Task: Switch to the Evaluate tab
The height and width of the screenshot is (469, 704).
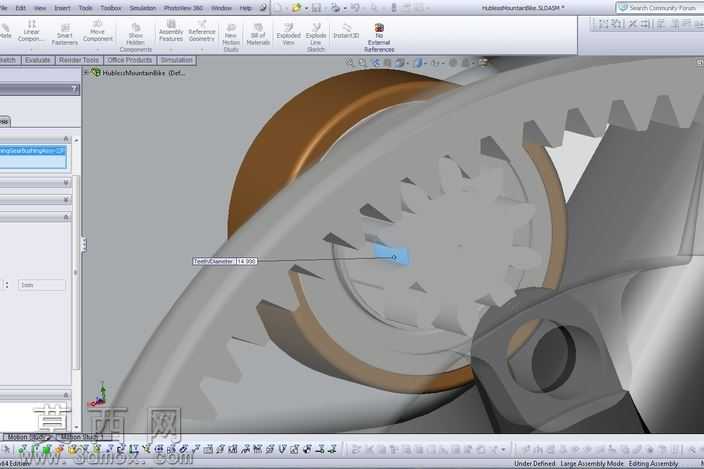Action: pyautogui.click(x=38, y=60)
